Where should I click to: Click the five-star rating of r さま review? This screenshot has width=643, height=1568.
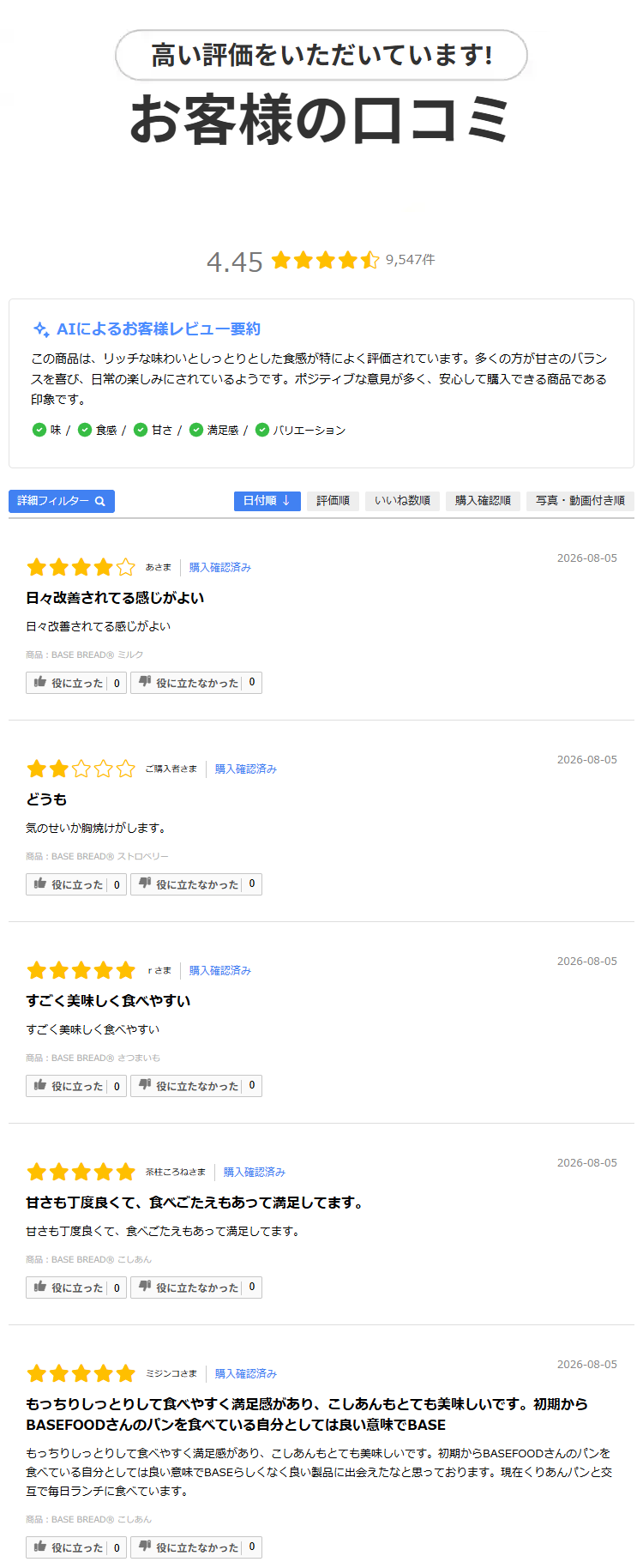click(x=81, y=970)
